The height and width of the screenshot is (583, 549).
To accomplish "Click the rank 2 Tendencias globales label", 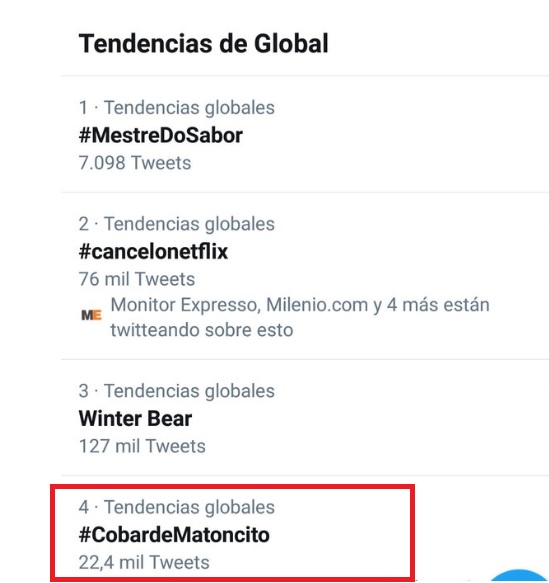I will click(x=177, y=224).
